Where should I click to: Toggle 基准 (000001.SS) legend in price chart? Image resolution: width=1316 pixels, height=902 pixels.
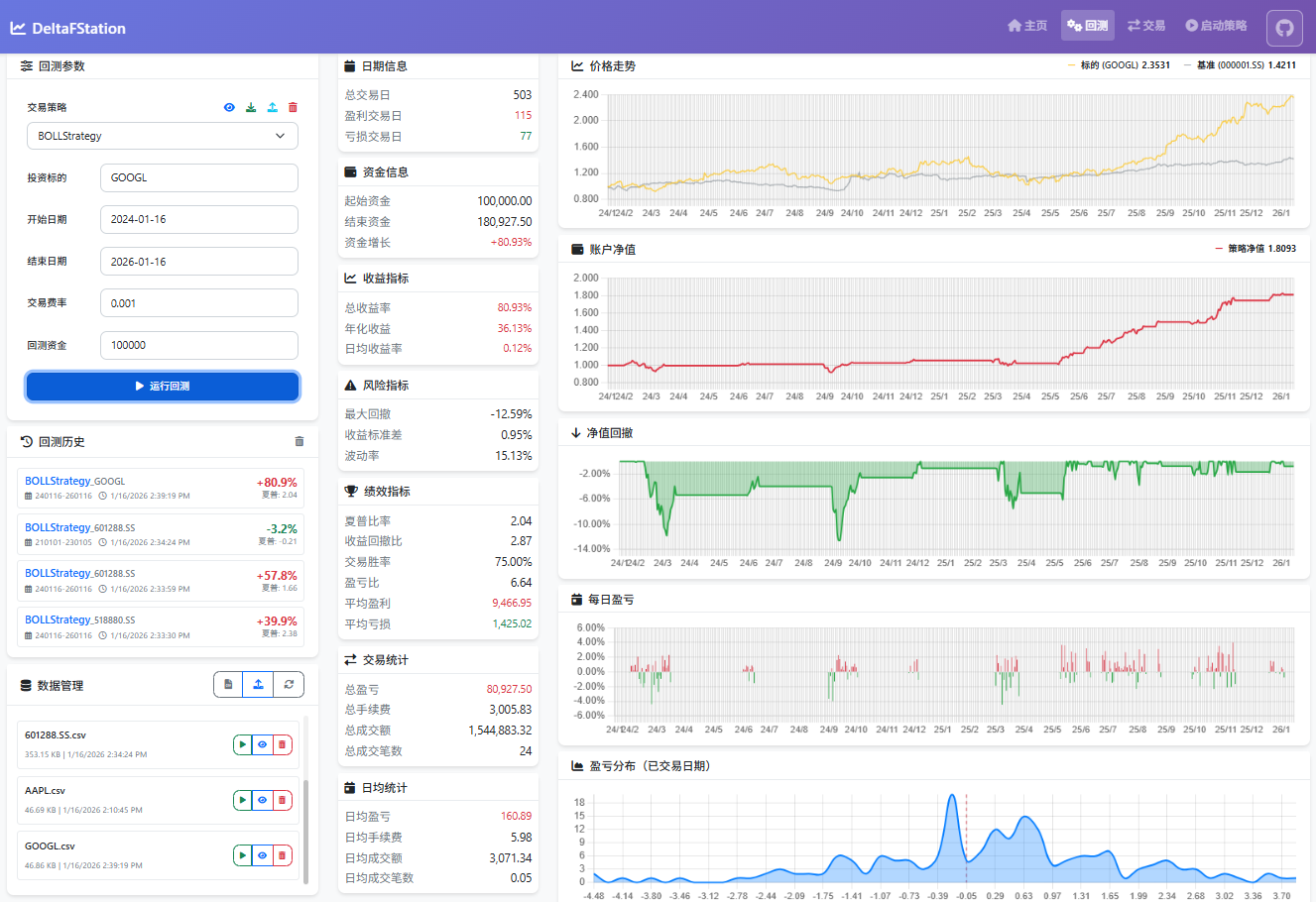[x=1240, y=65]
